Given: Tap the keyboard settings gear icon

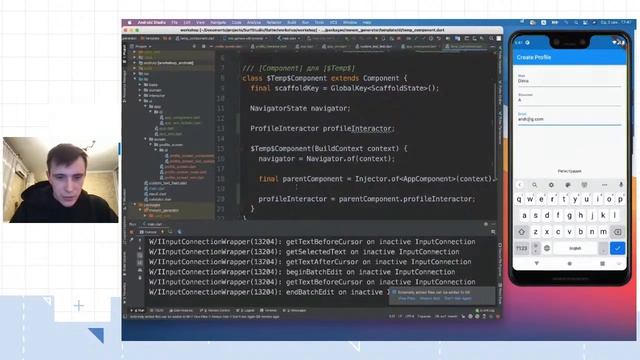Looking at the screenshot, I should (551, 185).
